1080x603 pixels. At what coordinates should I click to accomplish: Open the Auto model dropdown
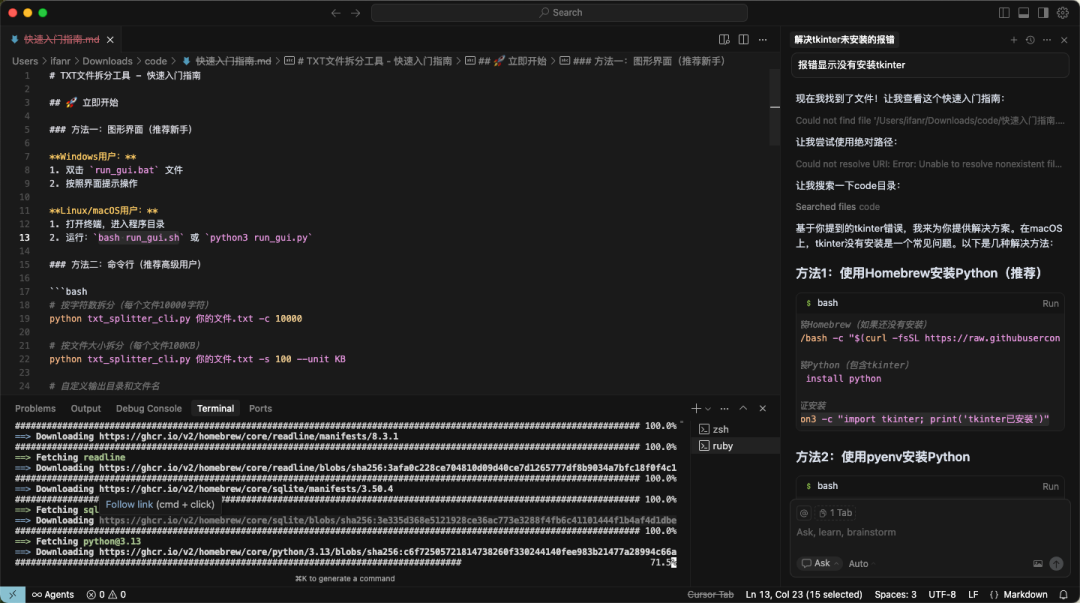click(862, 563)
